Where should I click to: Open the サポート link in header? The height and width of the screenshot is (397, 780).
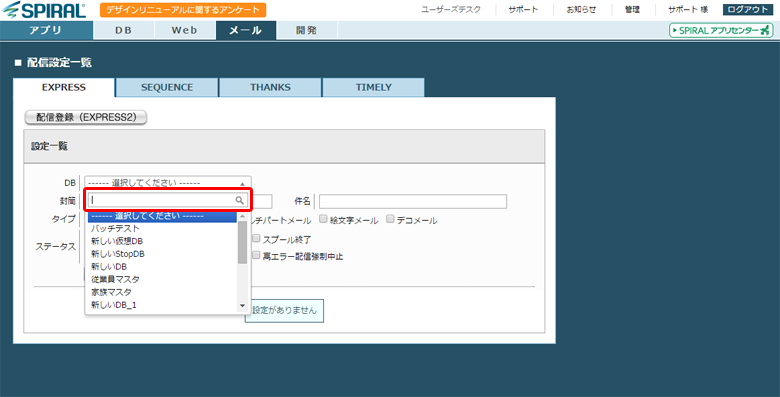[523, 9]
